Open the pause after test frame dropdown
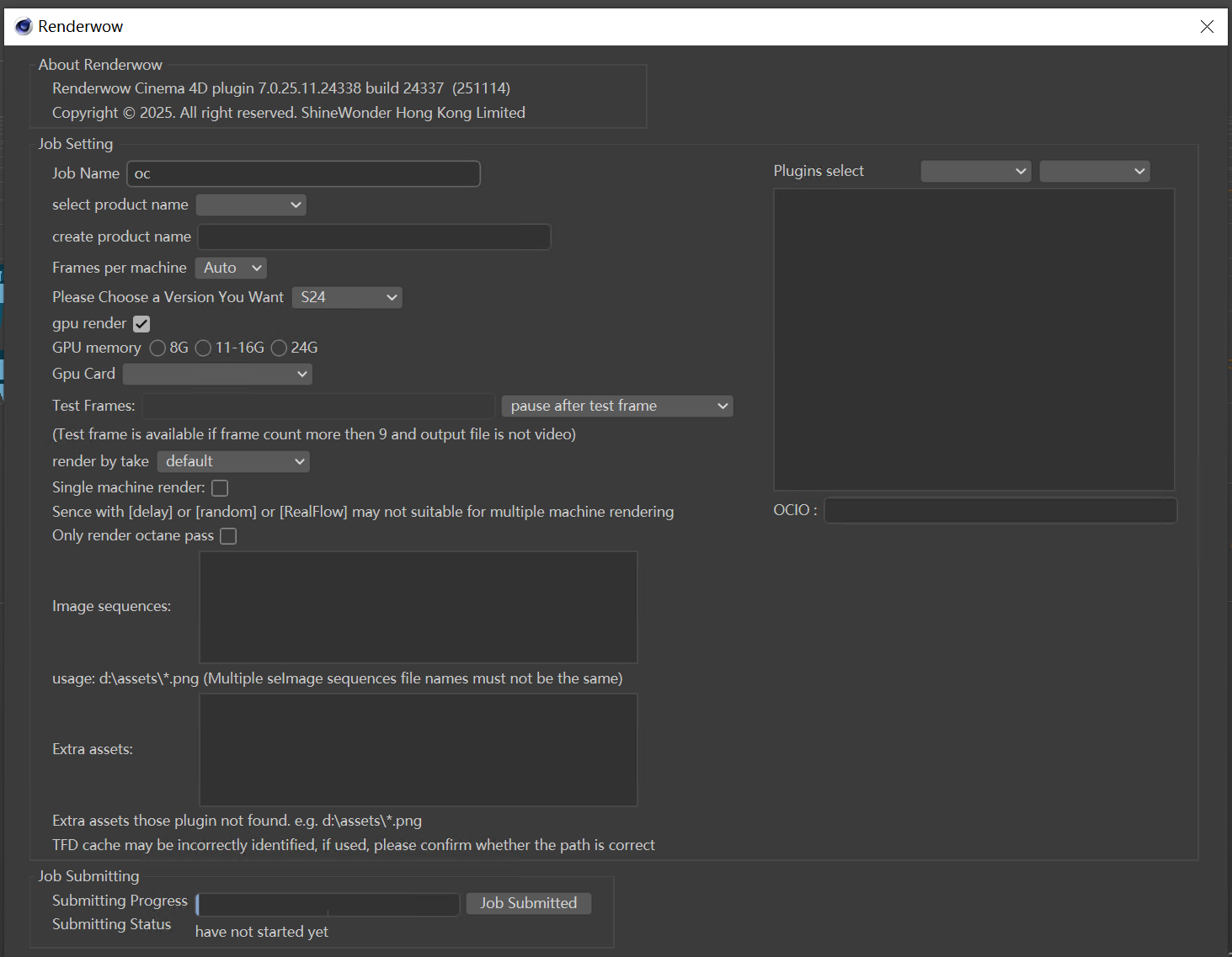The image size is (1232, 957). point(617,406)
